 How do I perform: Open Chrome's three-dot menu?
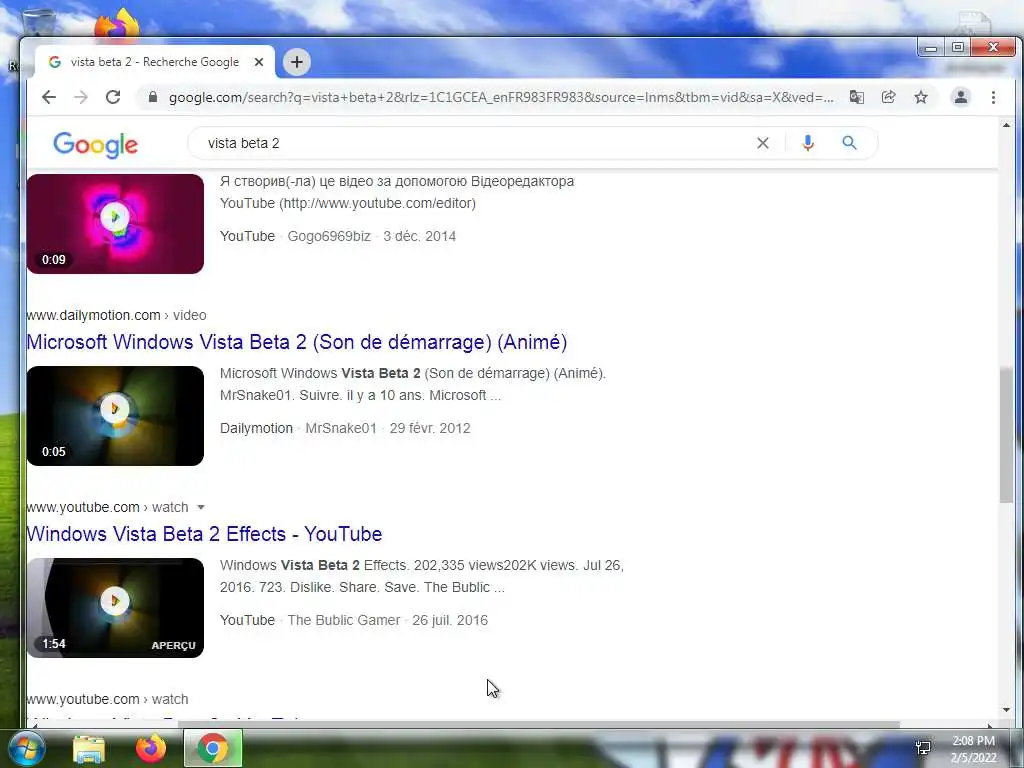click(993, 97)
